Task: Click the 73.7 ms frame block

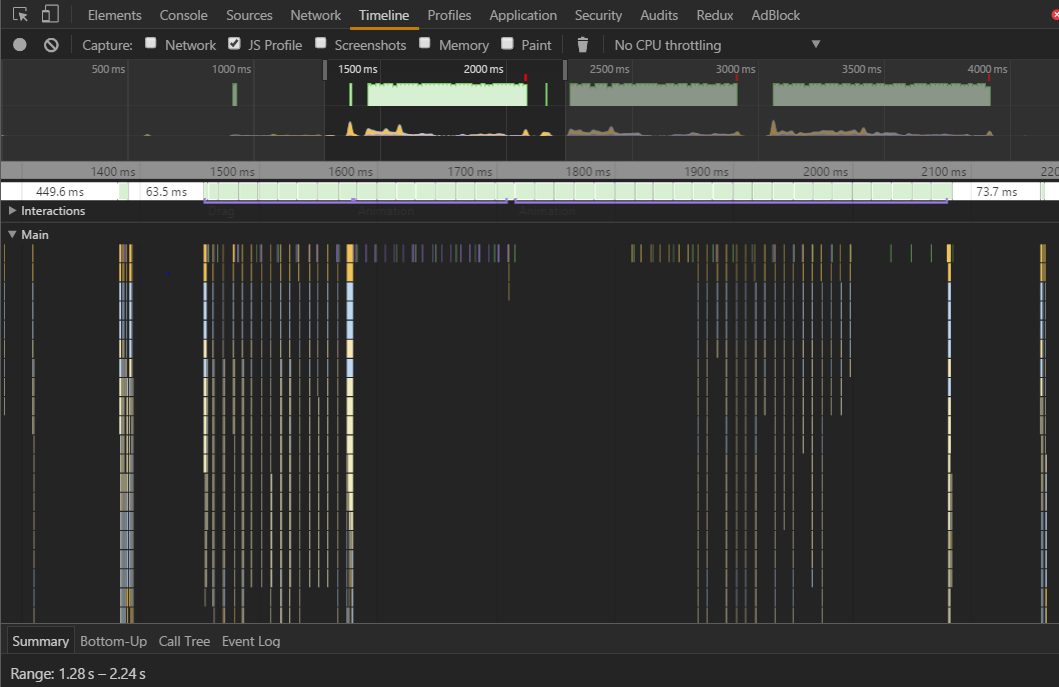Action: click(x=996, y=192)
